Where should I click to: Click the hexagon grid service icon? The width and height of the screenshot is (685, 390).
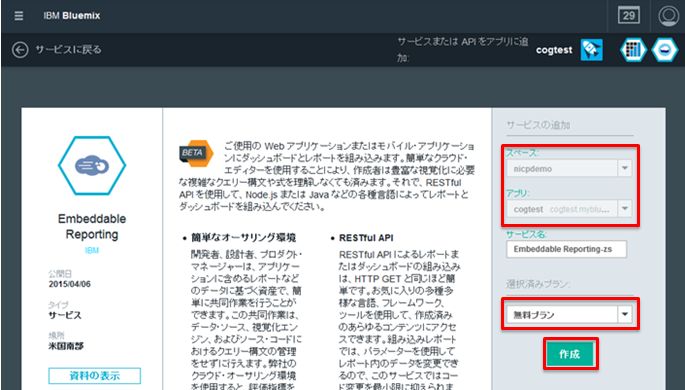click(633, 50)
